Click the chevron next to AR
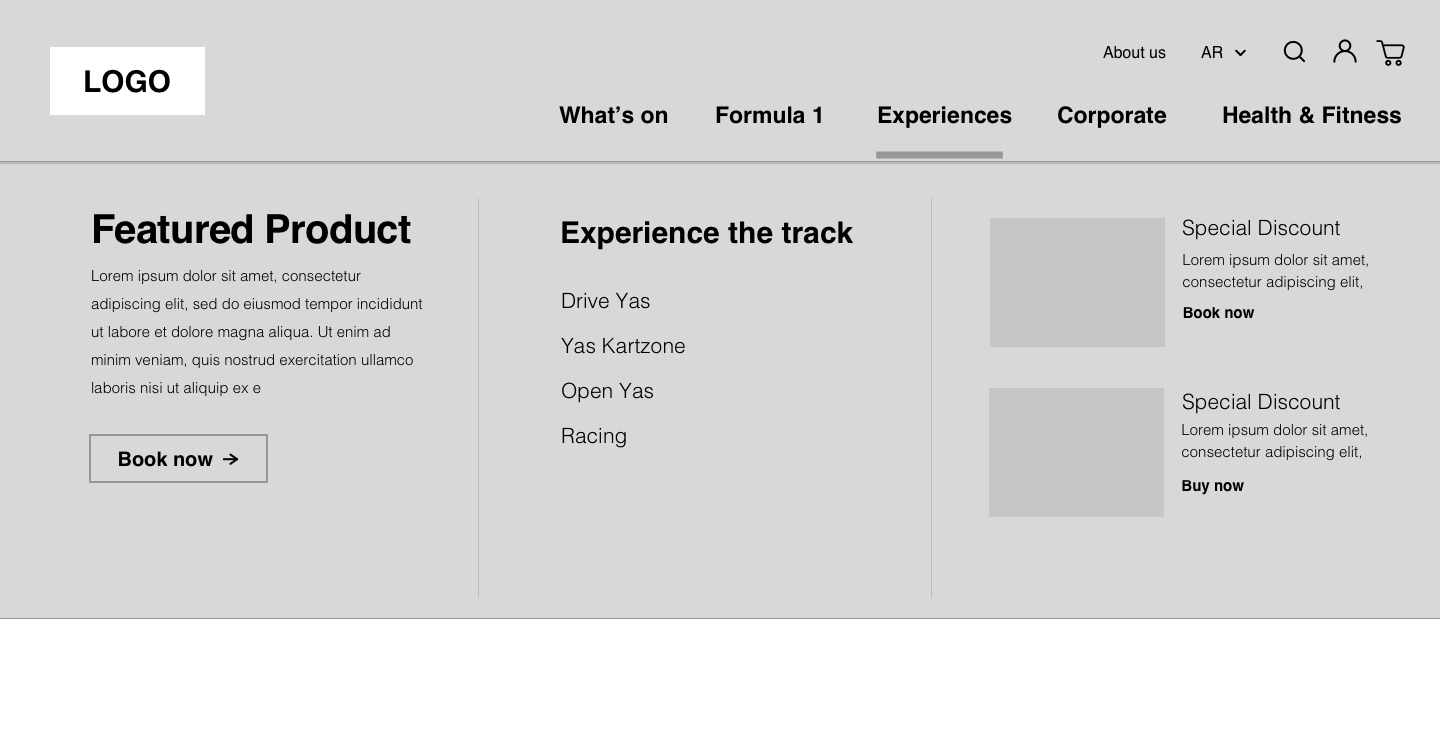 tap(1240, 53)
